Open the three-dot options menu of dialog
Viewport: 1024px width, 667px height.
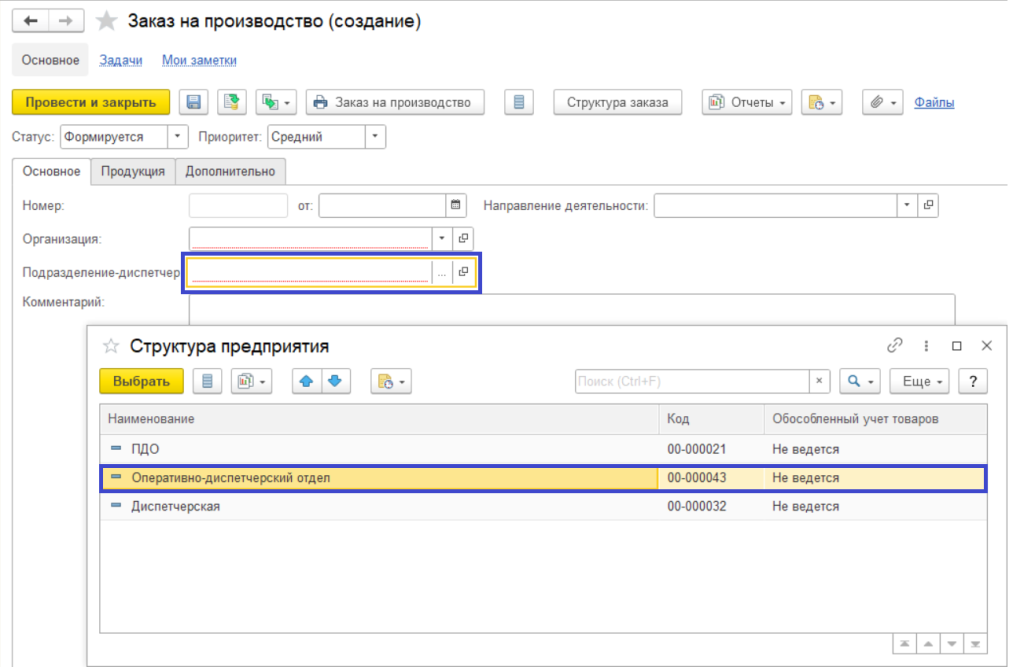(926, 346)
